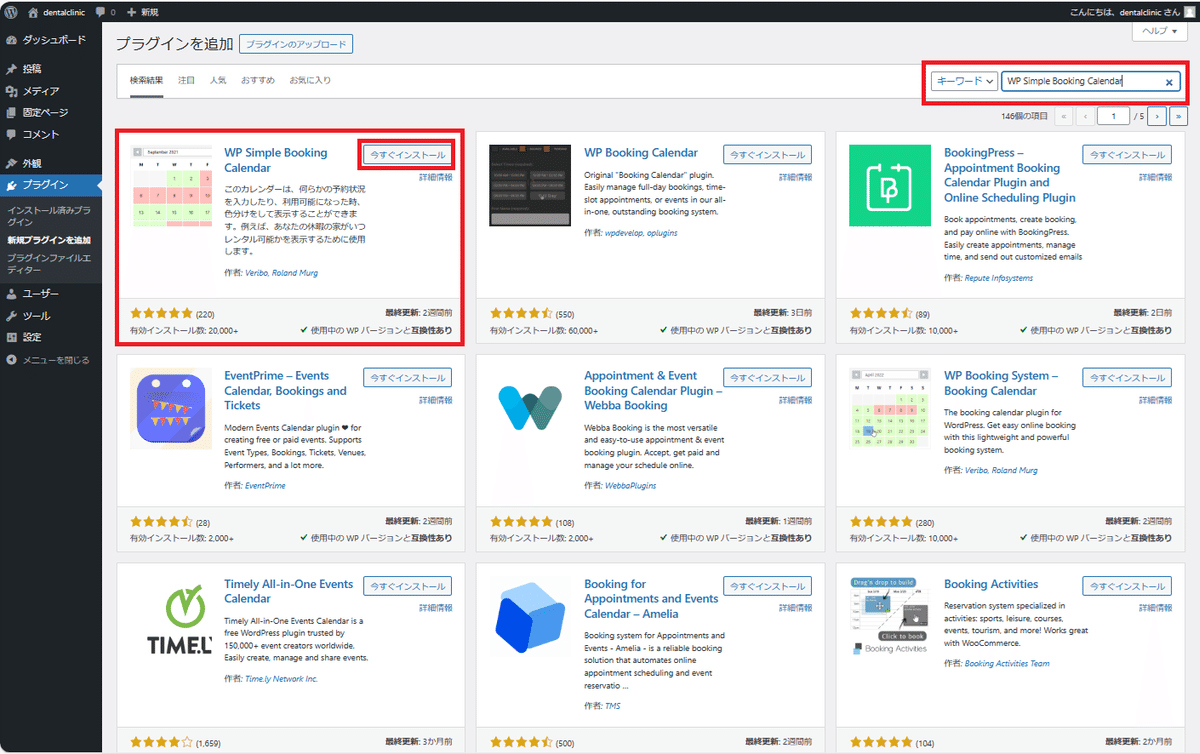
Task: Select the Search Results (検索結果) tab
Action: click(146, 80)
